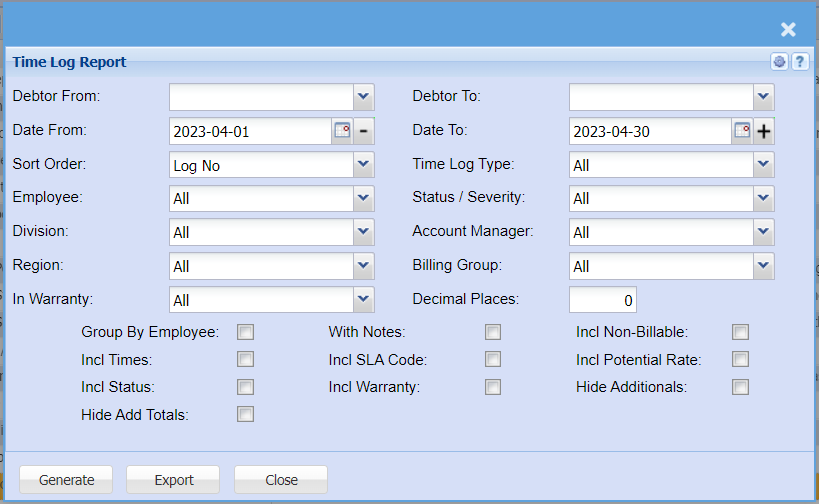819x504 pixels.
Task: Open the Date From calendar picker
Action: click(x=342, y=131)
